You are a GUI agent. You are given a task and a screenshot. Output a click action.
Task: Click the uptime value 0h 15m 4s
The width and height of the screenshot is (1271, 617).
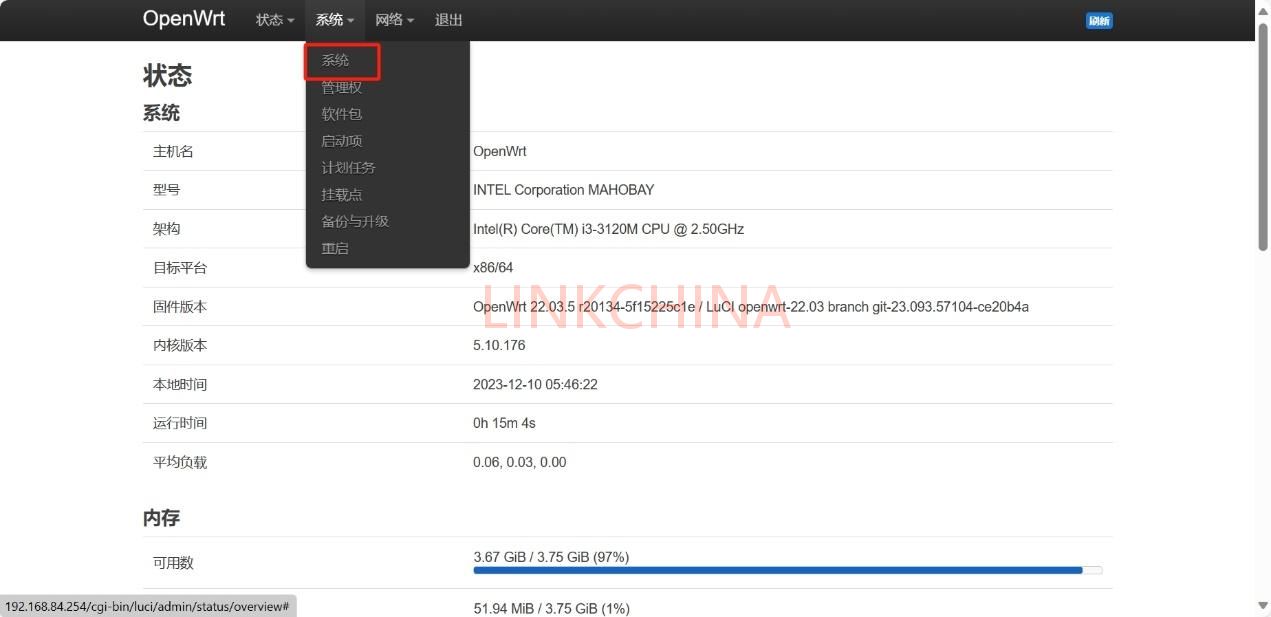click(504, 423)
